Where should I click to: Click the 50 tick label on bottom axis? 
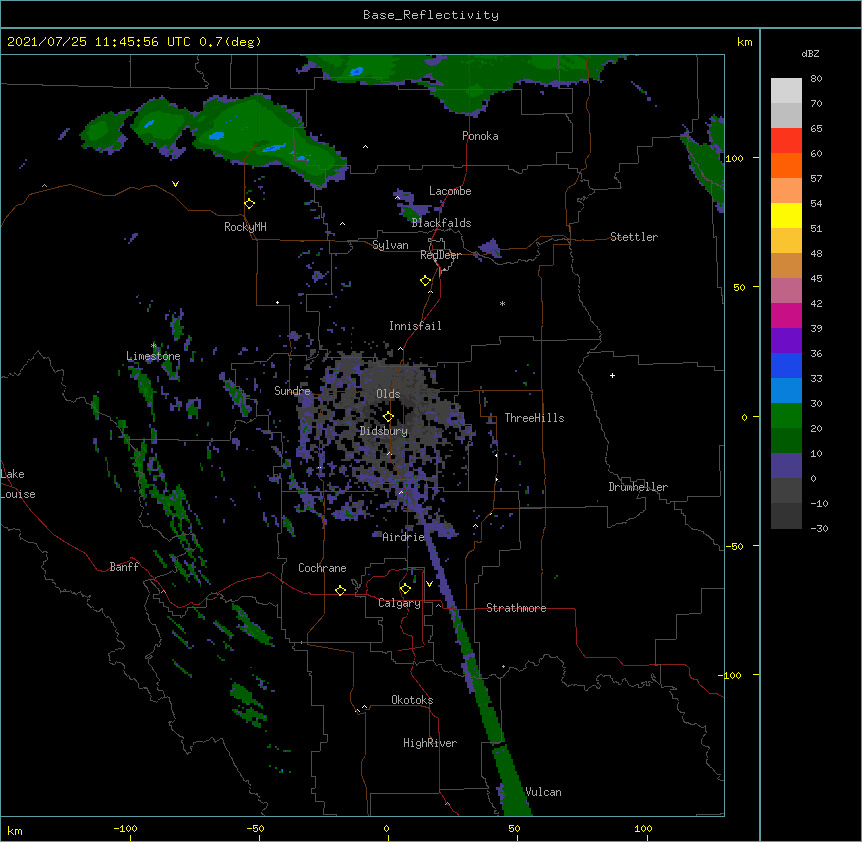tap(514, 828)
